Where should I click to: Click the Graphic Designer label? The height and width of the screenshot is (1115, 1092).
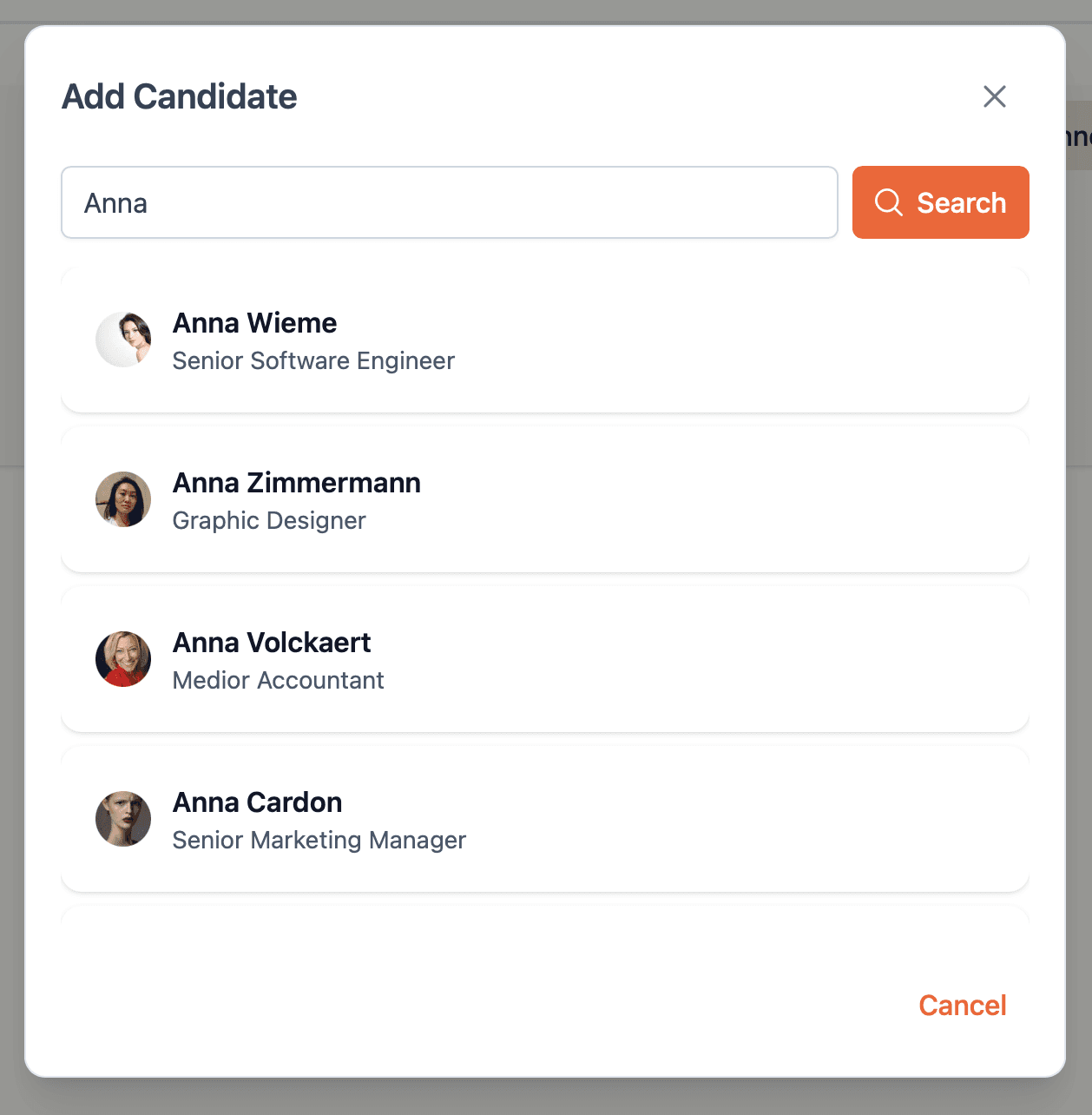pos(269,520)
